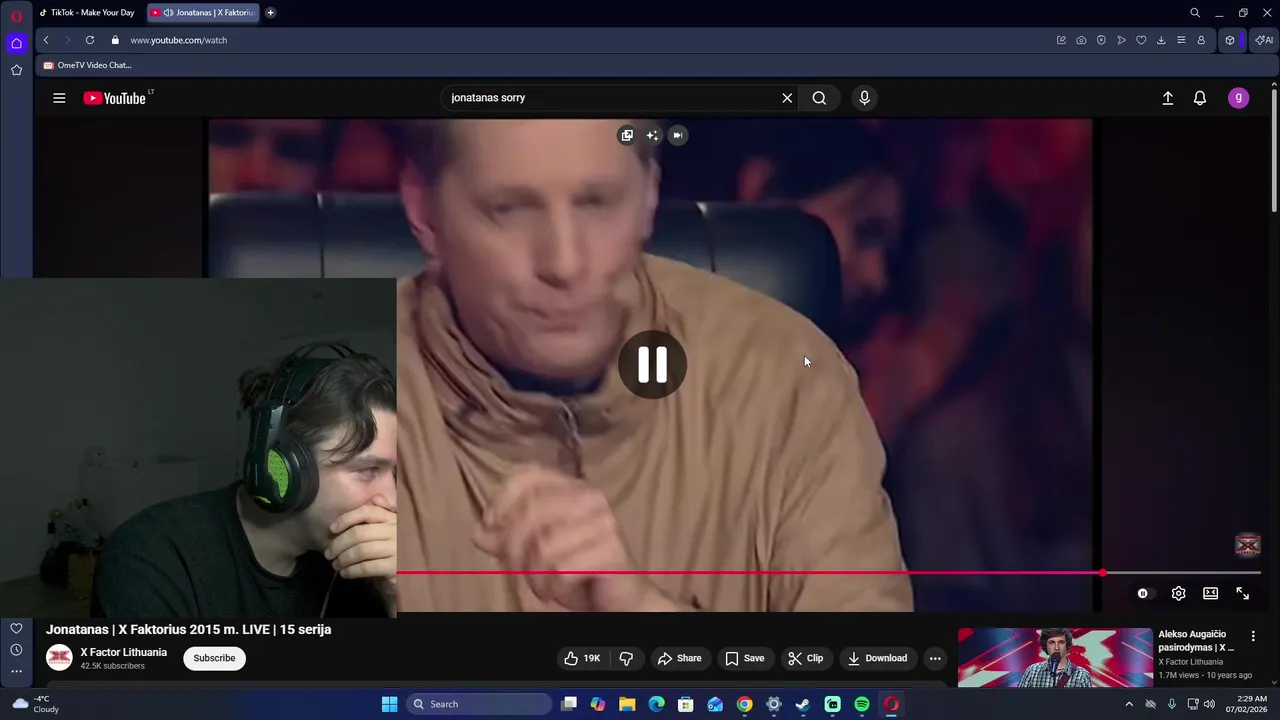The image size is (1280, 720).
Task: Open the Alekso Augaičio recommended video thumbnail
Action: point(1055,658)
